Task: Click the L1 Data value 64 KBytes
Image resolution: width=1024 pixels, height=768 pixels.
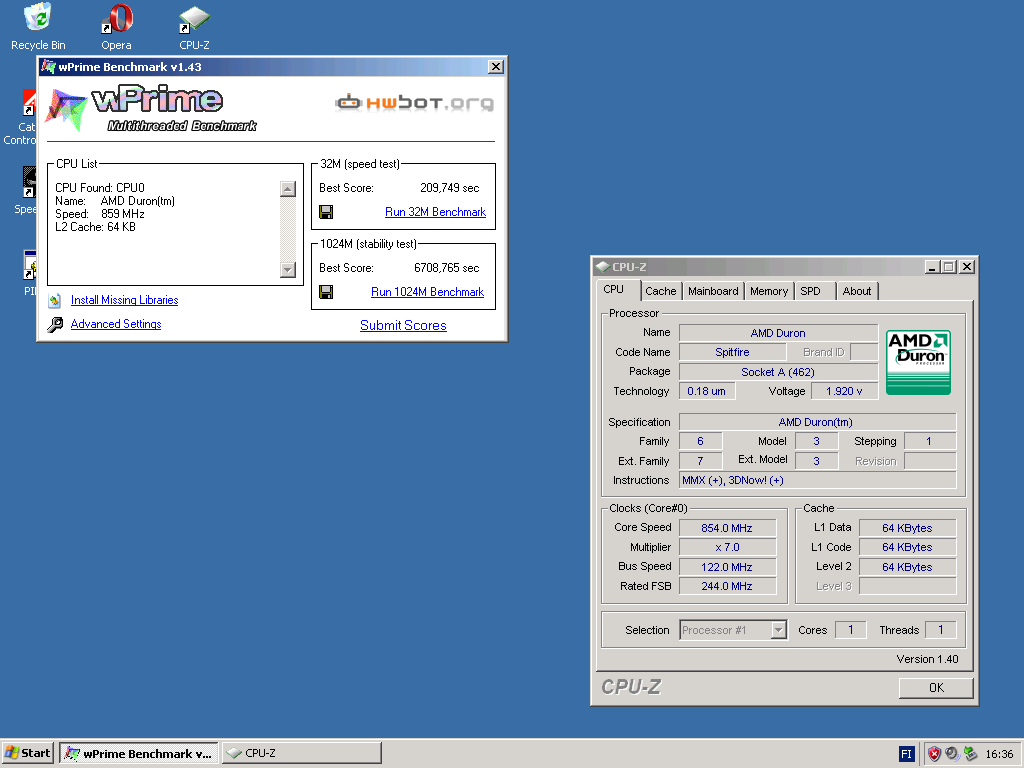Action: (x=907, y=528)
